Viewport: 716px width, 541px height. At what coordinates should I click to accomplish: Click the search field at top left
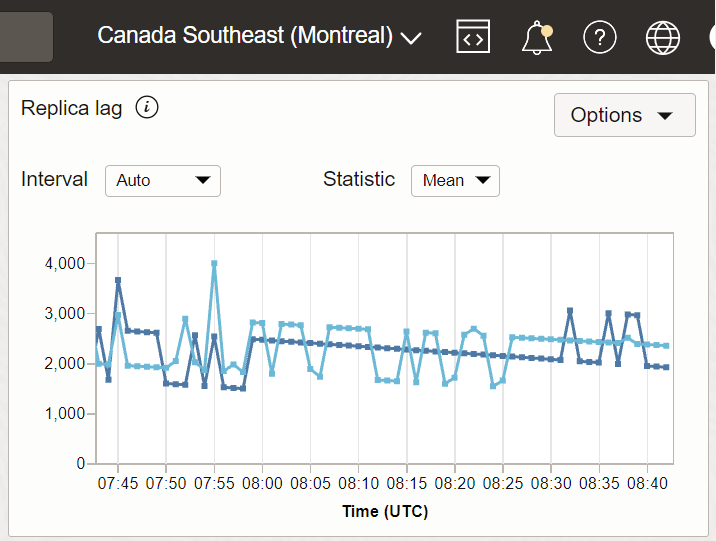pos(26,37)
